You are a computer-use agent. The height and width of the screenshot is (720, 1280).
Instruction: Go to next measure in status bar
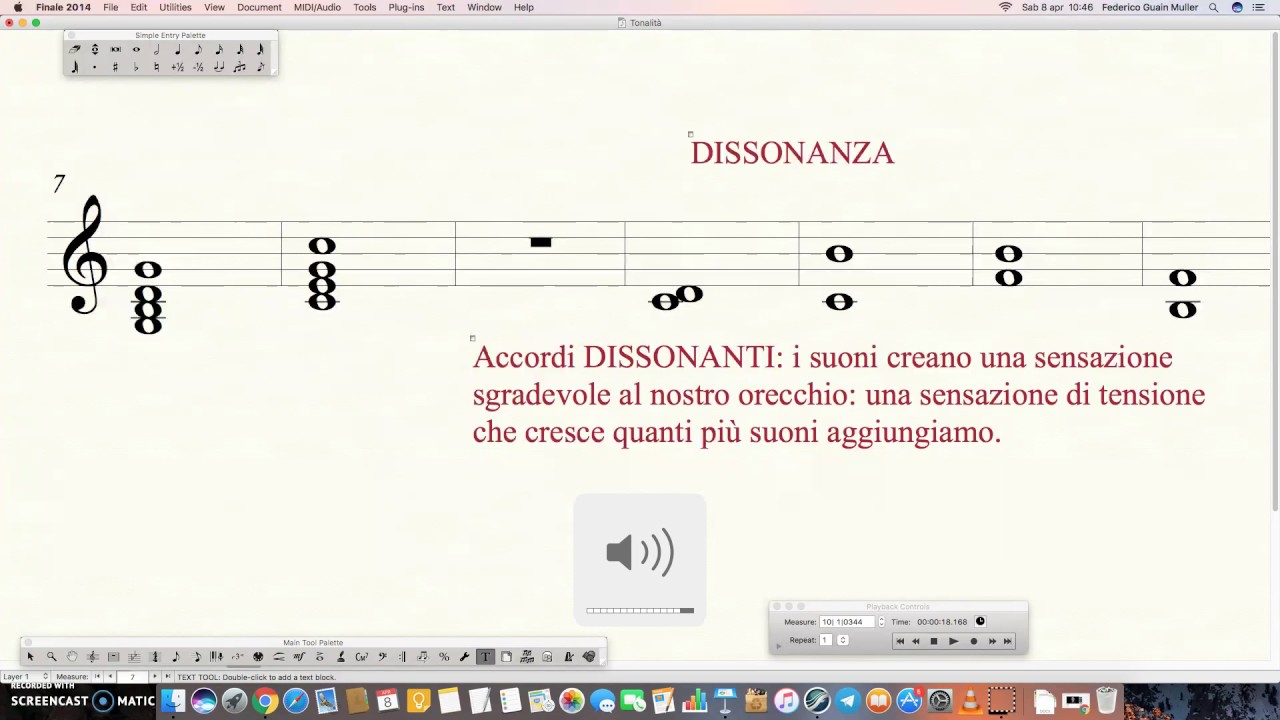pyautogui.click(x=154, y=677)
